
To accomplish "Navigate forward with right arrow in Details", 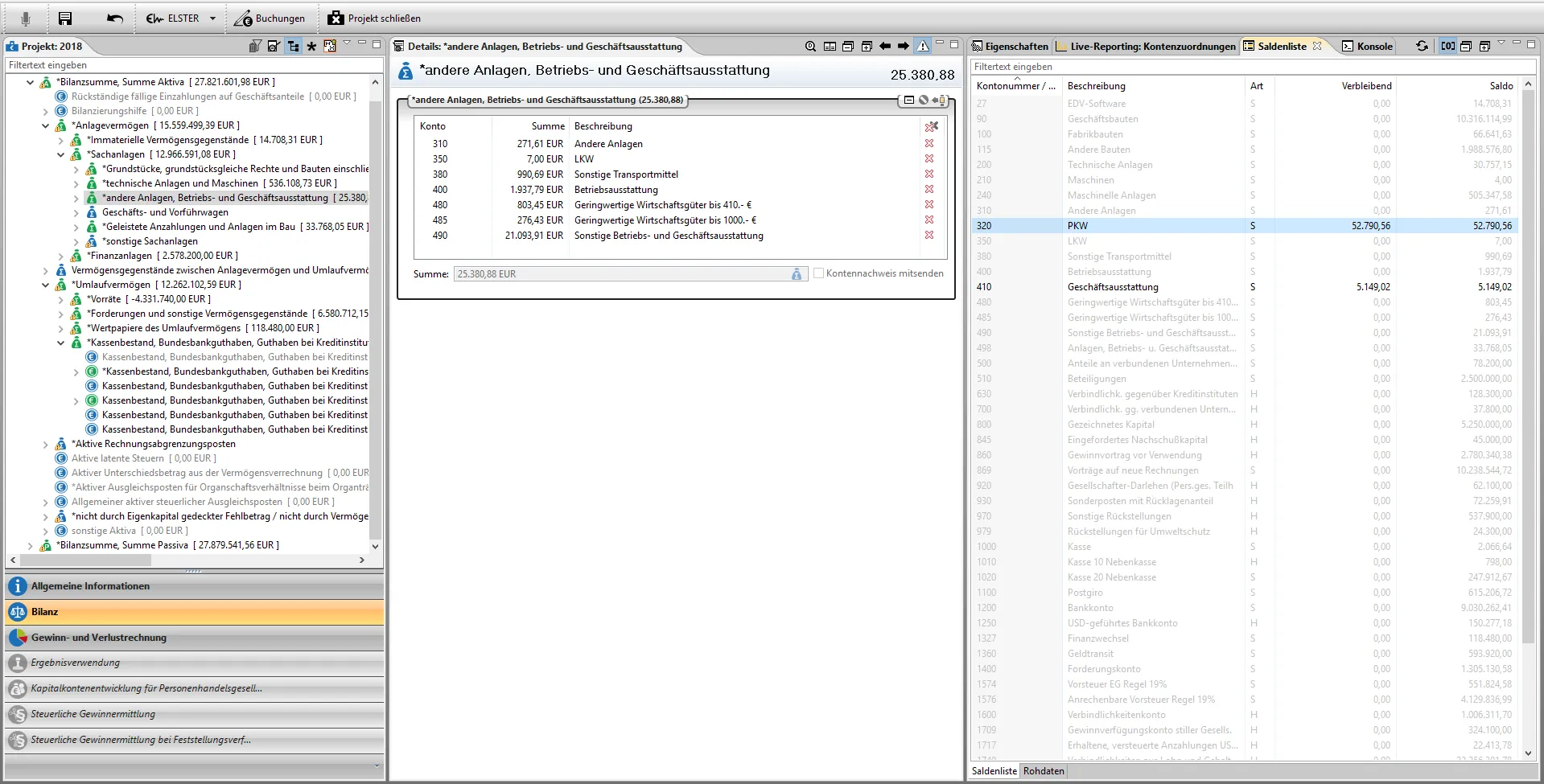I will point(904,46).
